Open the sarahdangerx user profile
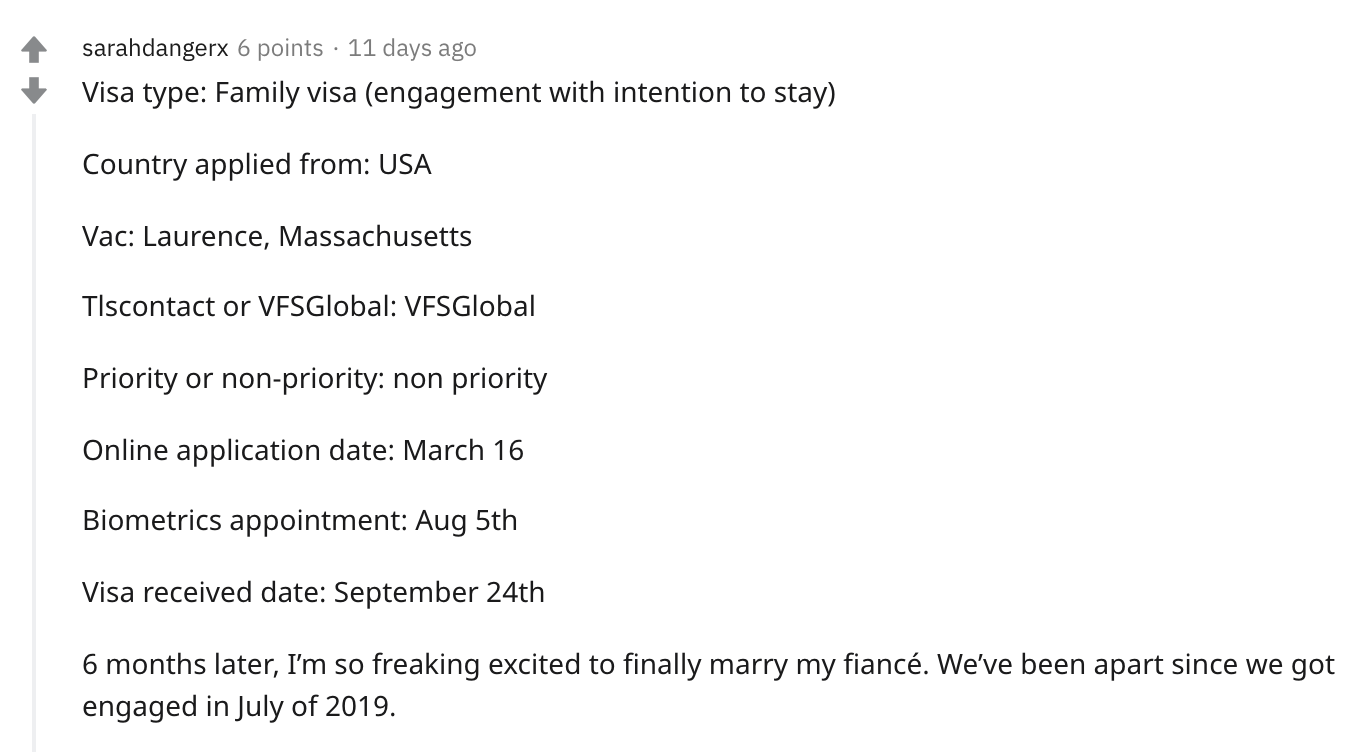Screen dimensions: 1372x752 pyautogui.click(x=155, y=48)
